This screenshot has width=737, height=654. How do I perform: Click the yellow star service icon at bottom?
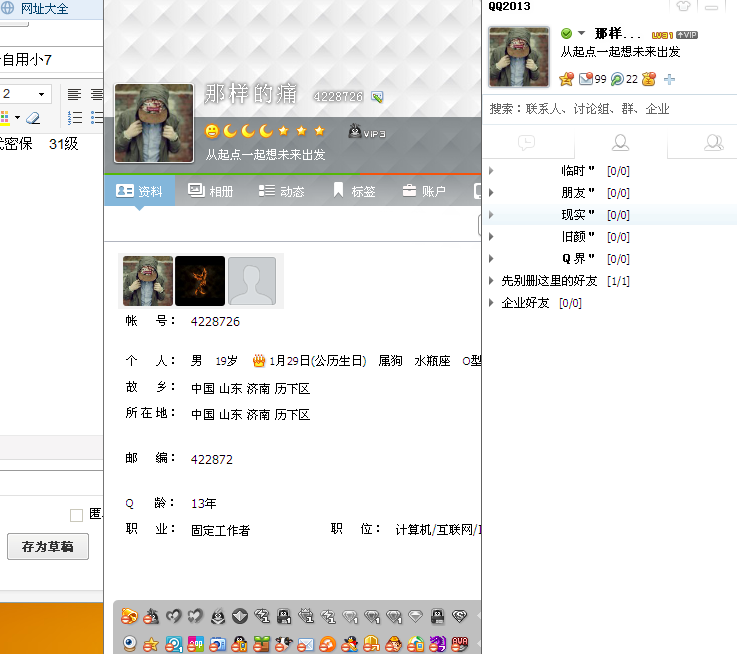point(151,644)
